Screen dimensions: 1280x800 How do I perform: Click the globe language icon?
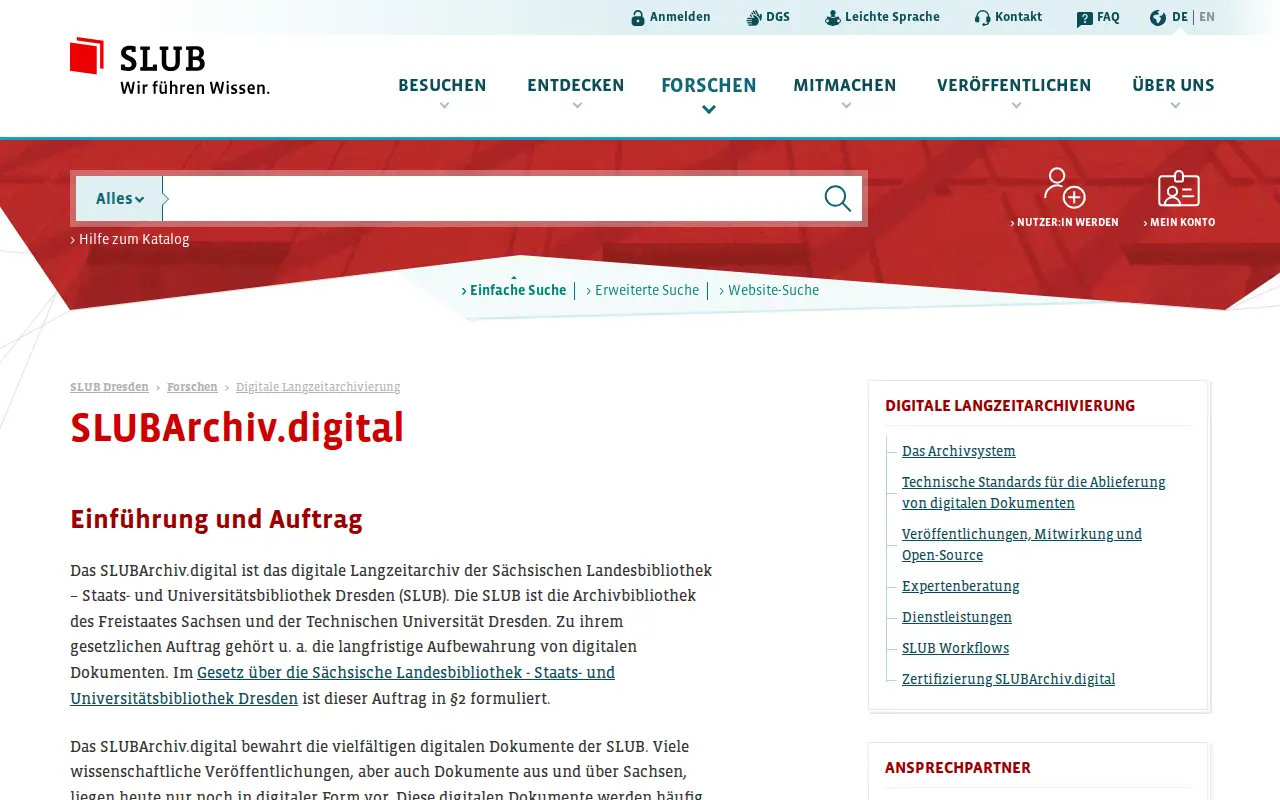1158,18
